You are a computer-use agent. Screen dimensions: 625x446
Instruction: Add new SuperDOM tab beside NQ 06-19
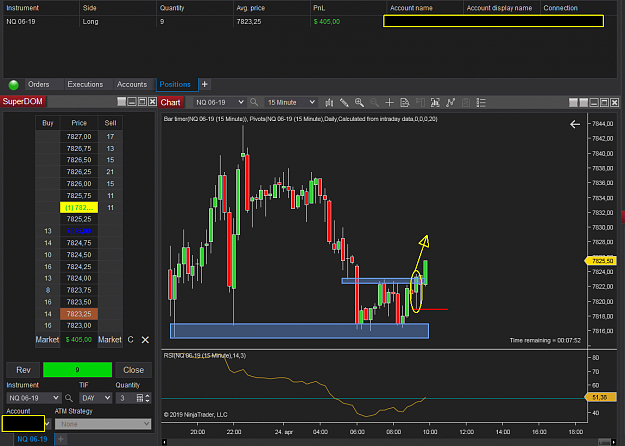(61, 439)
